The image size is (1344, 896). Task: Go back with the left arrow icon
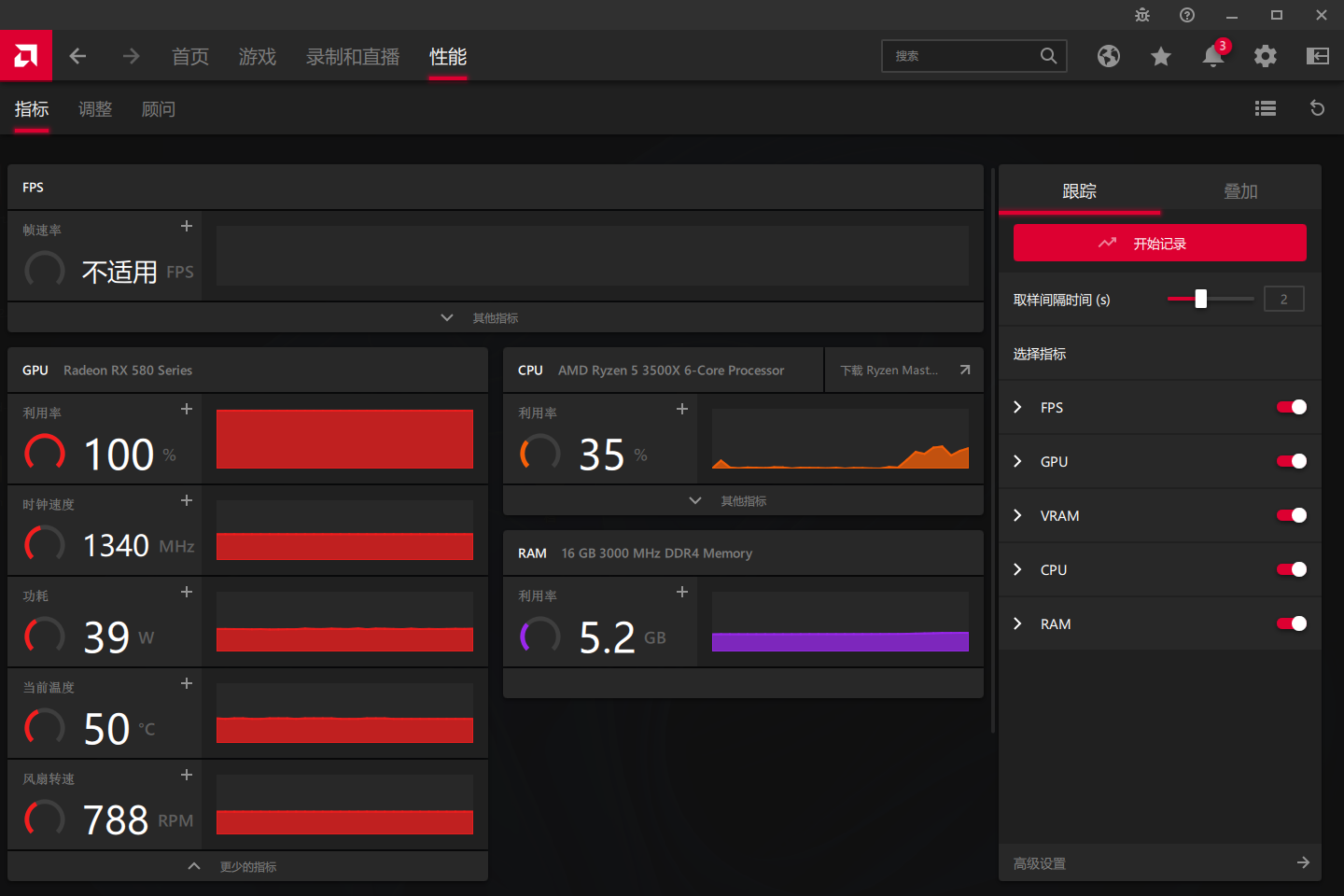pos(77,56)
